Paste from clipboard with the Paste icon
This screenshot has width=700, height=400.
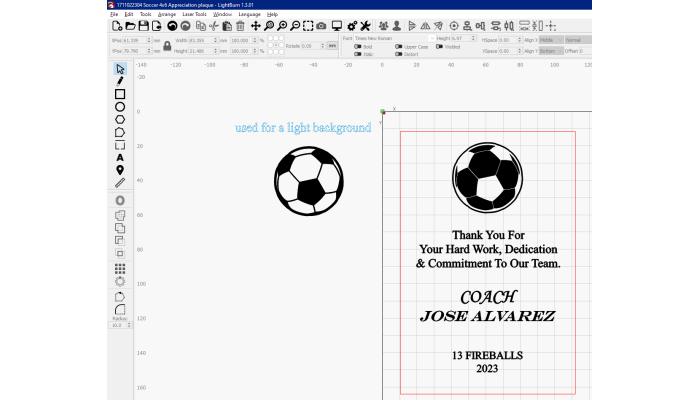(x=227, y=26)
